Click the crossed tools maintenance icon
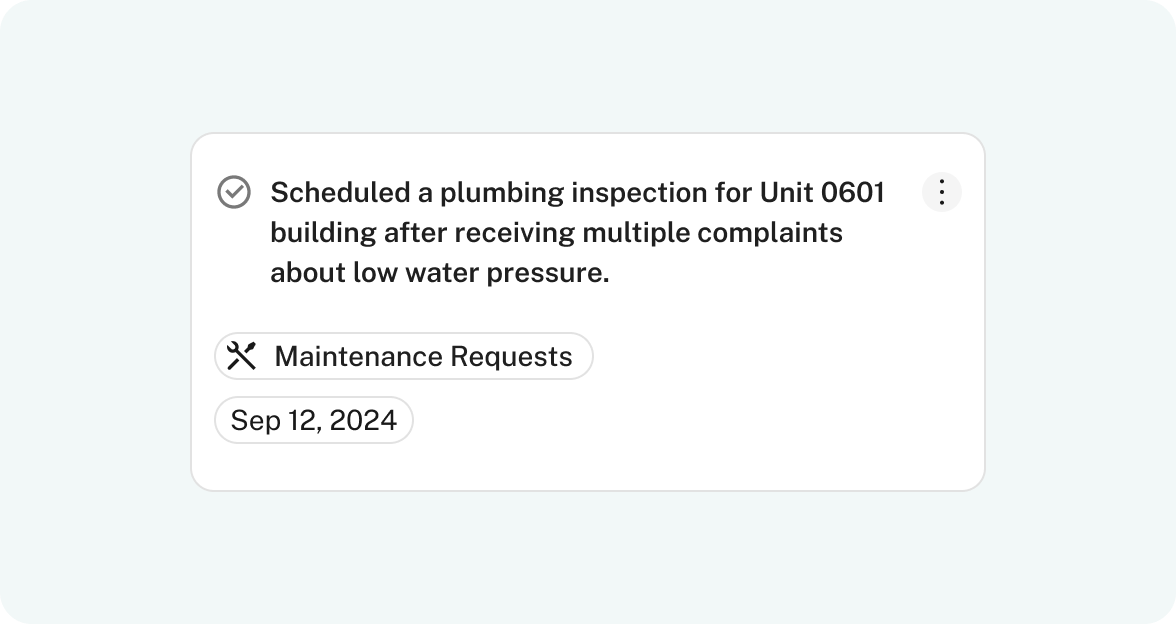This screenshot has height=624, width=1176. pyautogui.click(x=242, y=356)
